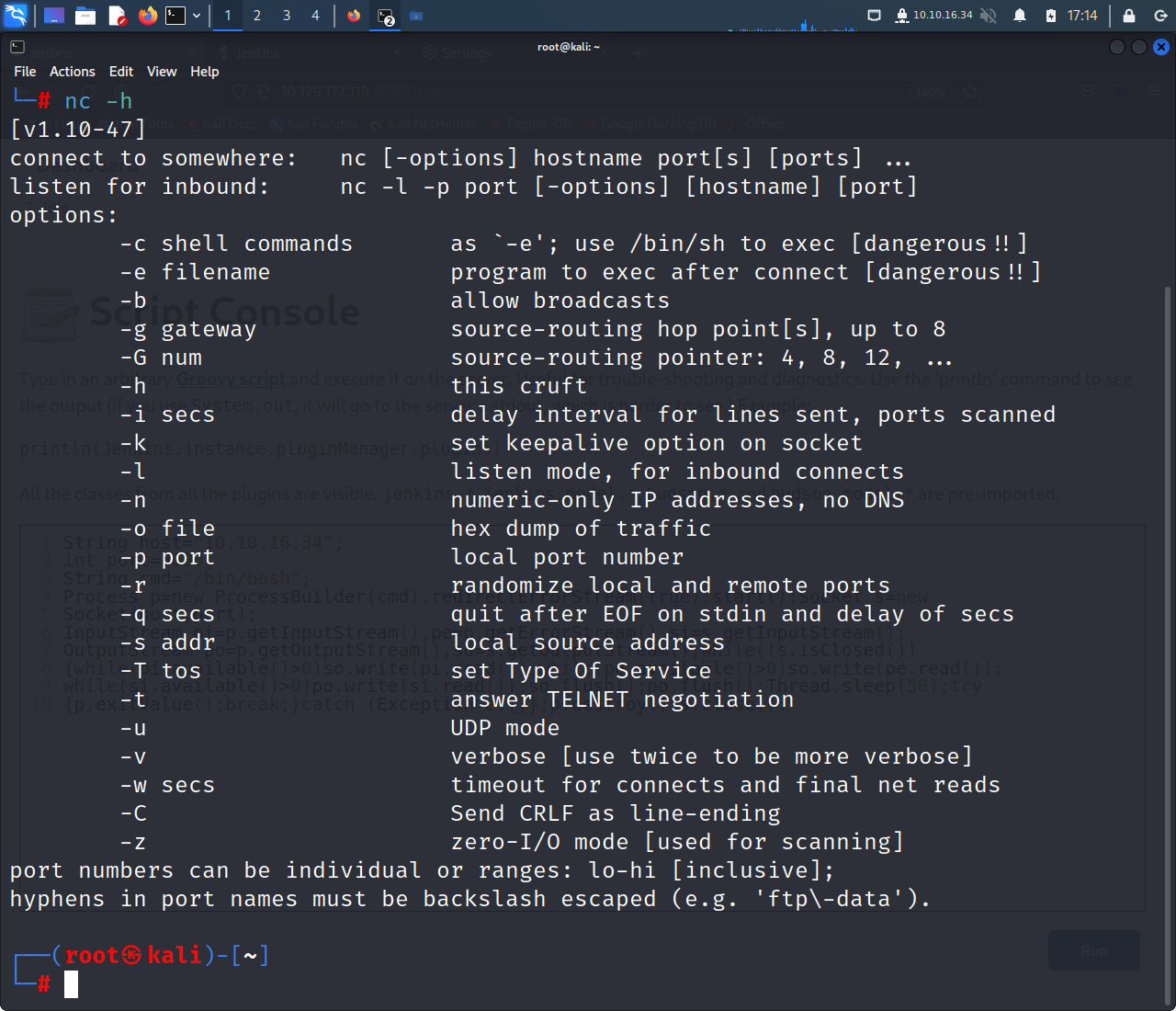Click 'this cruft' description text

tap(519, 386)
